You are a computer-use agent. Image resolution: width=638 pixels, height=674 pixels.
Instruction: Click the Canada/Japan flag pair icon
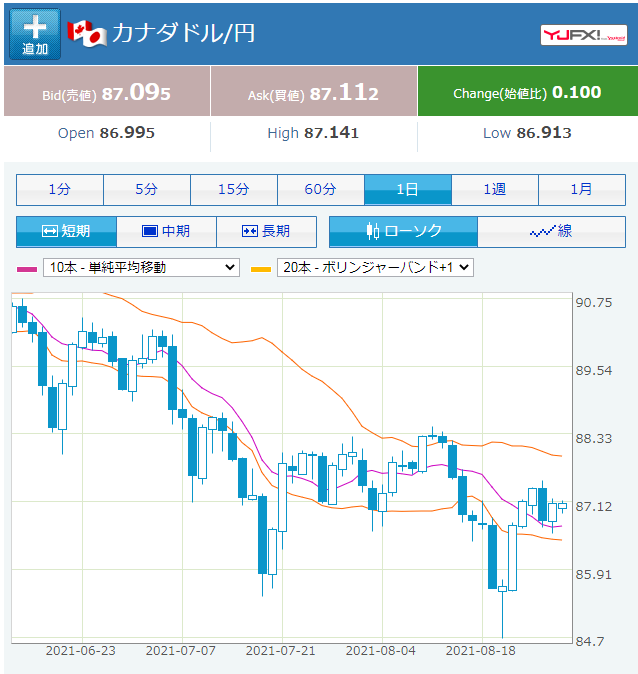[x=87, y=34]
